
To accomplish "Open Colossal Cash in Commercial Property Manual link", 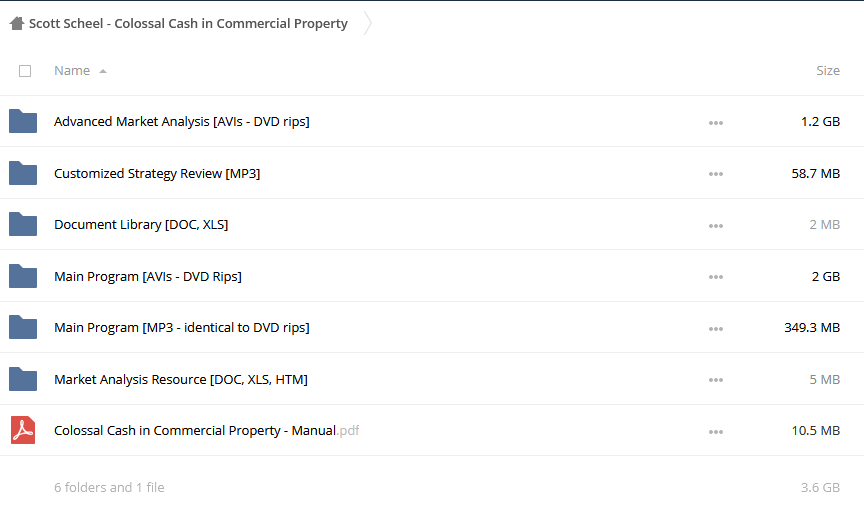I will point(207,431).
